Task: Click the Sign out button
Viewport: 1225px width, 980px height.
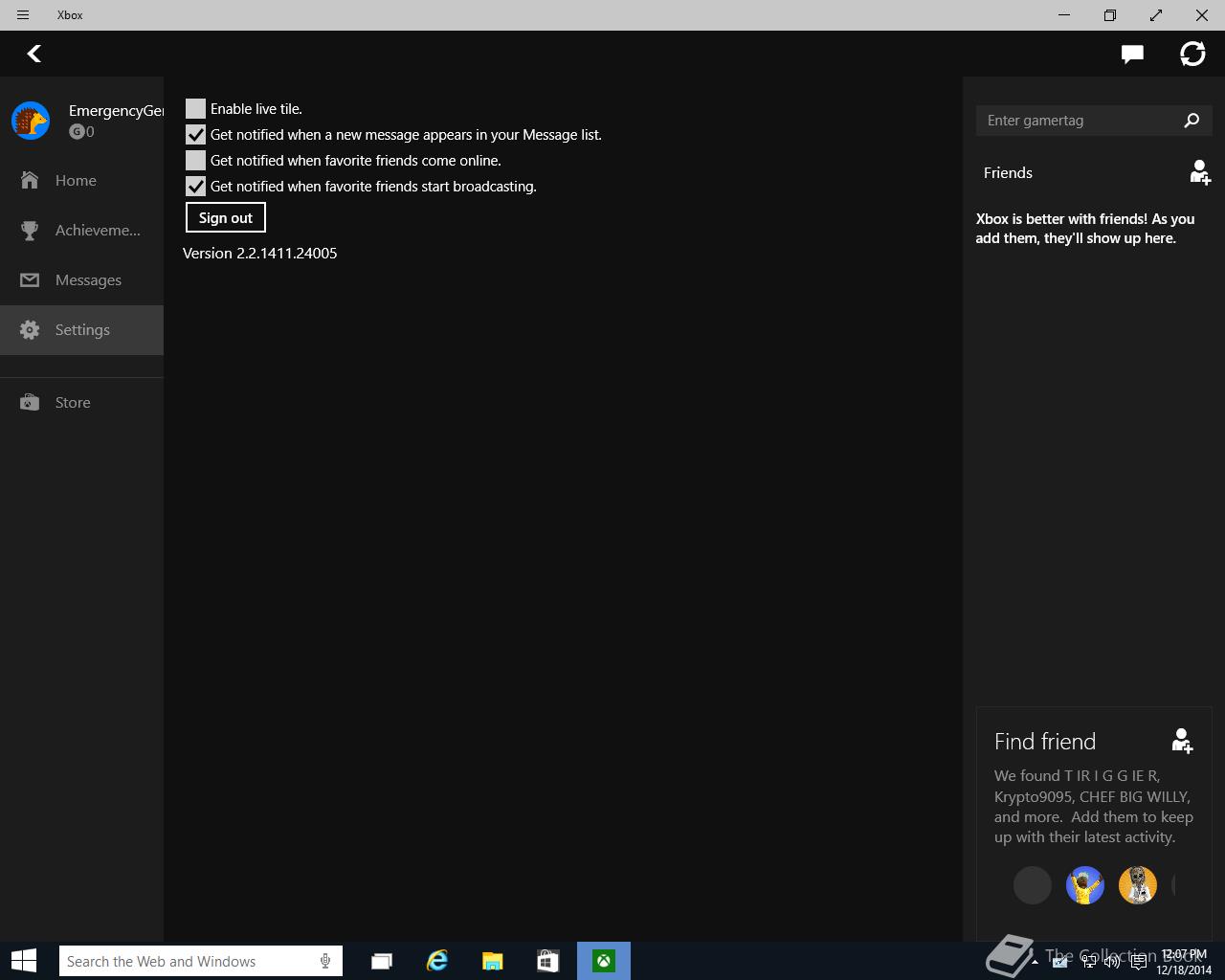Action: (226, 217)
